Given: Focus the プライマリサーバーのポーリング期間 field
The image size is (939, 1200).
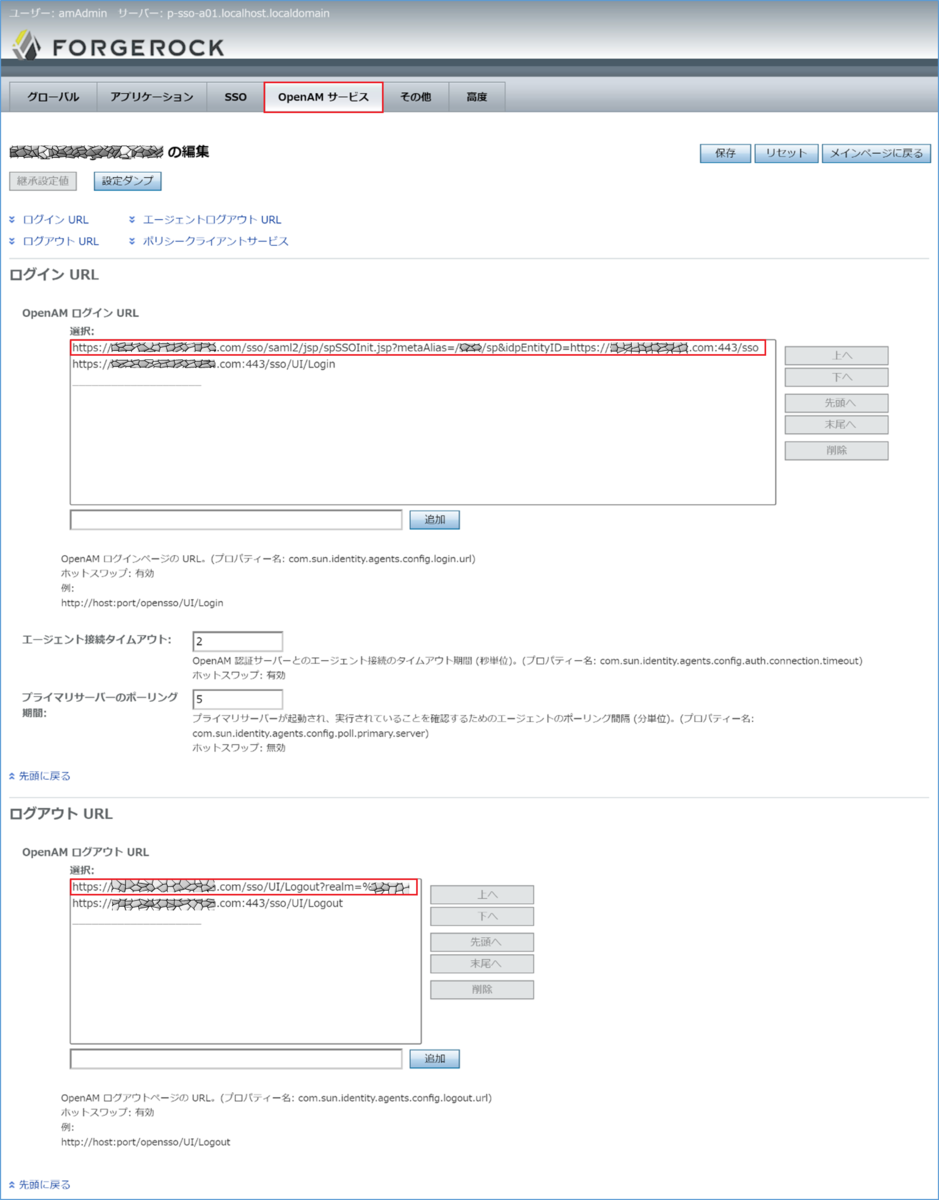Looking at the screenshot, I should tap(238, 699).
